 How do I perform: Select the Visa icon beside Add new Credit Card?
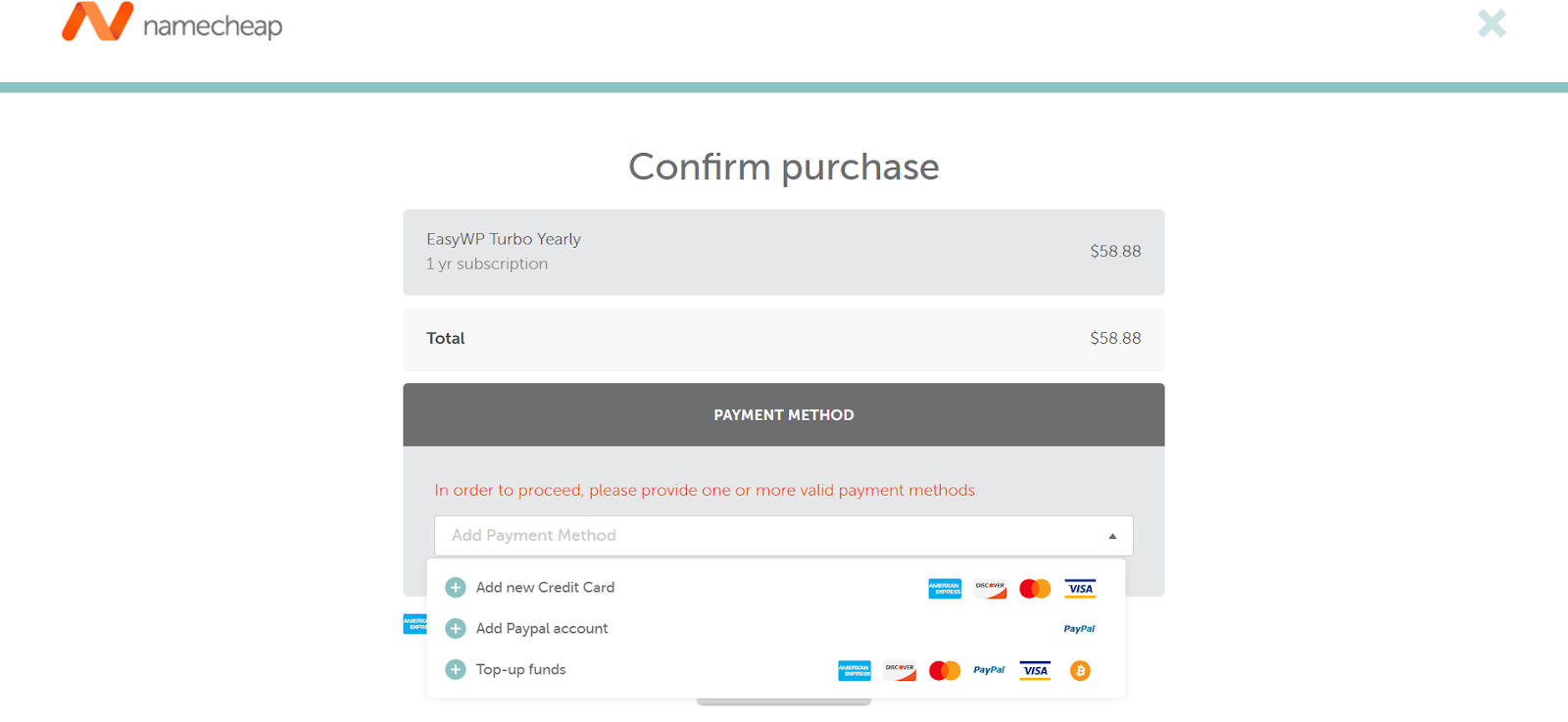click(x=1080, y=588)
